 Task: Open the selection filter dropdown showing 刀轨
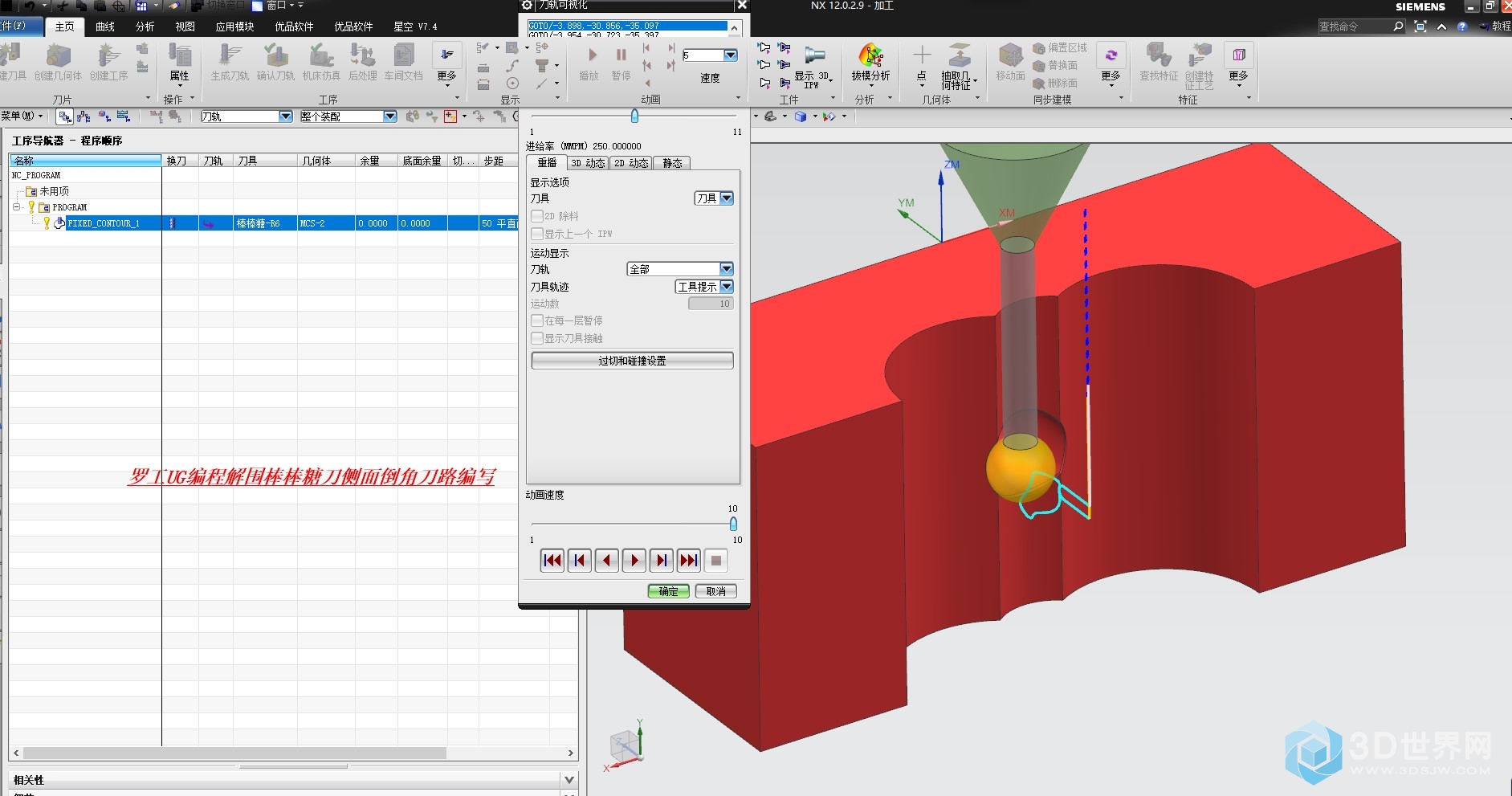(x=285, y=116)
